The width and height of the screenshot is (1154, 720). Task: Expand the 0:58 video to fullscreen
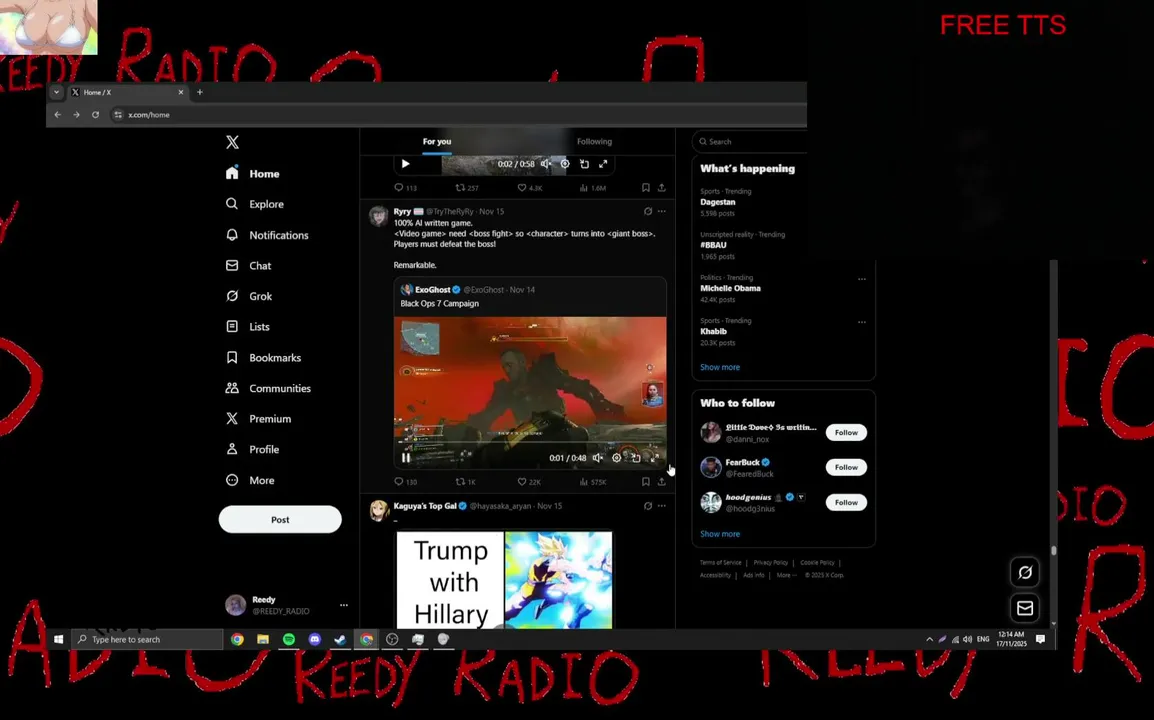603,163
